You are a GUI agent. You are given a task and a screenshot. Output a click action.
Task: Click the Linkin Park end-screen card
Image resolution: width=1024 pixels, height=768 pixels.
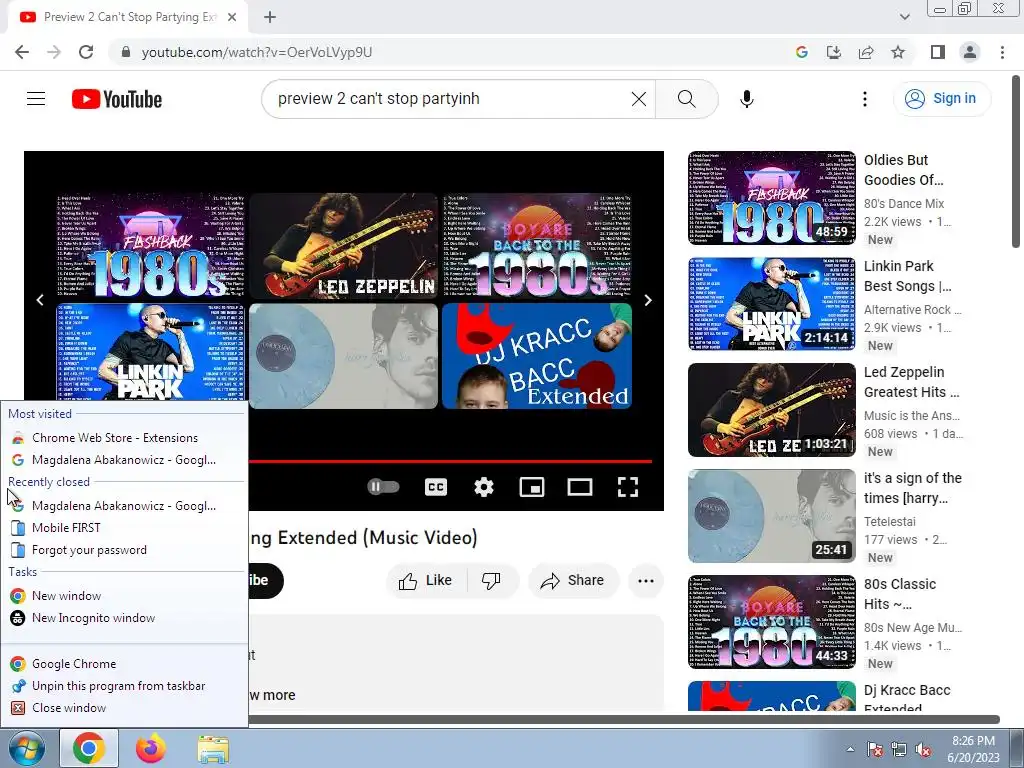point(150,352)
